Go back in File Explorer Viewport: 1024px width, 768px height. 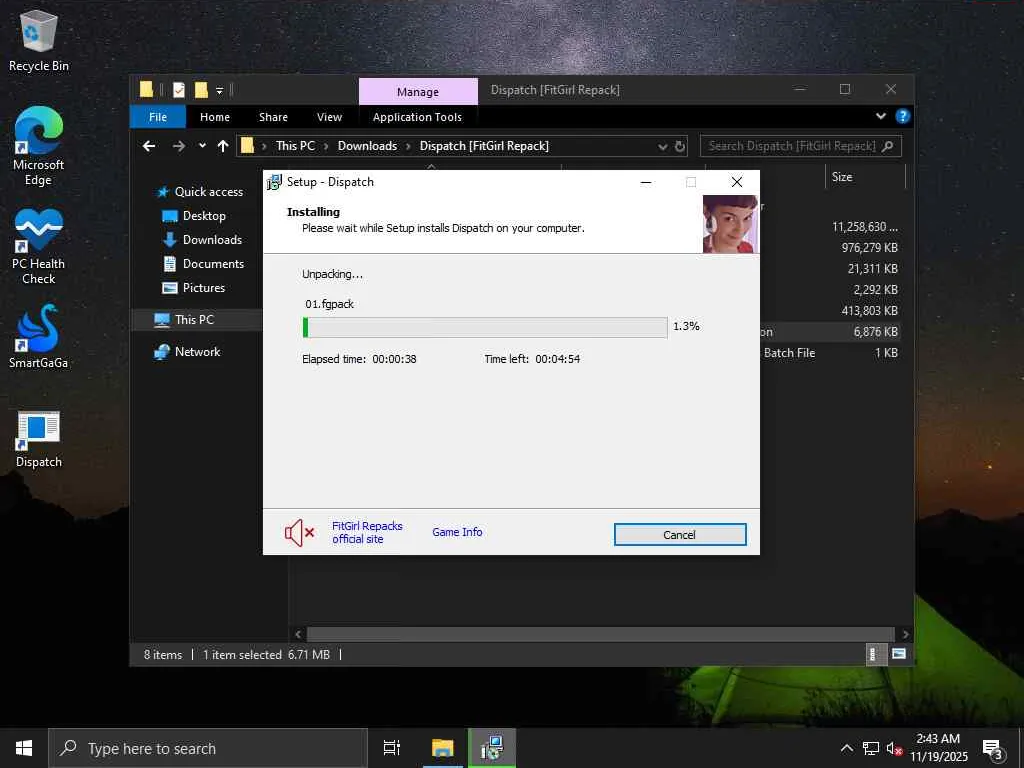pos(149,146)
